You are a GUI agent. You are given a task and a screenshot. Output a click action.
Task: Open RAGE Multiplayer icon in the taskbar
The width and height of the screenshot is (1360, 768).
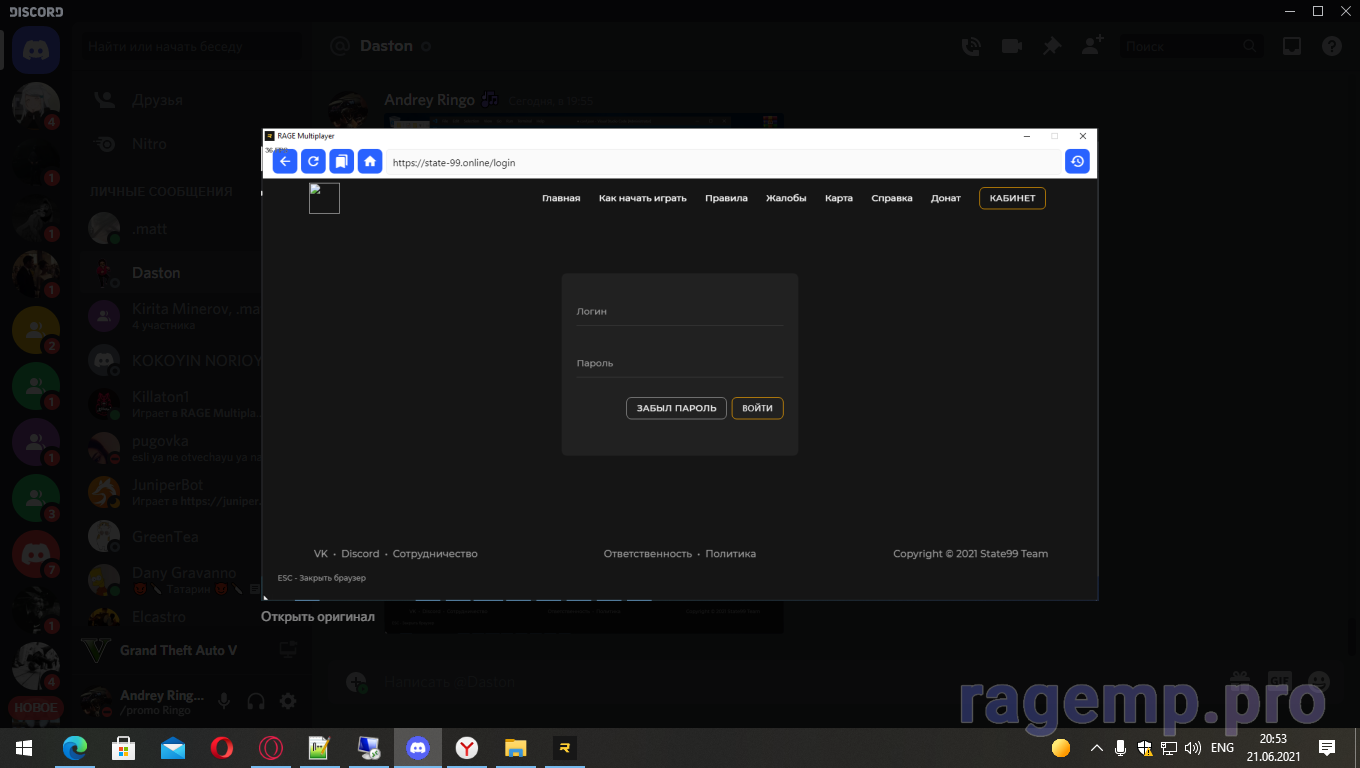(x=565, y=748)
